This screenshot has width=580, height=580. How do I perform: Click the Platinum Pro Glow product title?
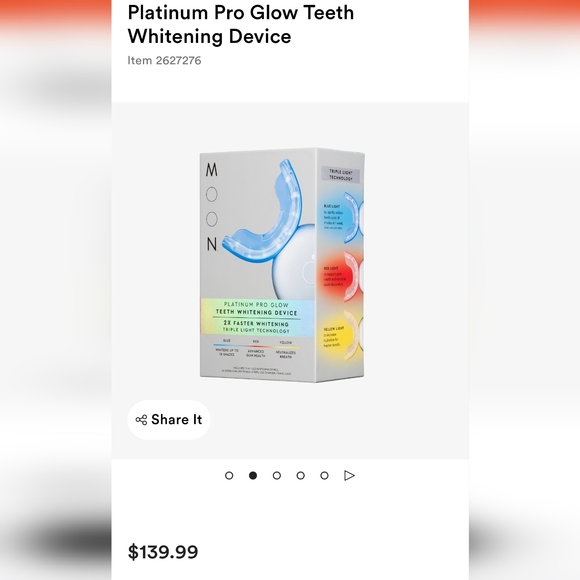tap(240, 24)
